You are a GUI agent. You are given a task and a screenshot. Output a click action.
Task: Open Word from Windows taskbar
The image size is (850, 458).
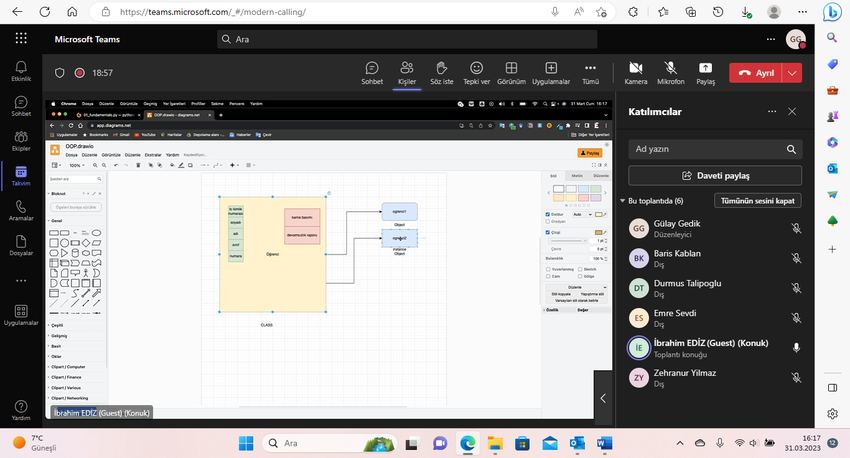(x=604, y=443)
